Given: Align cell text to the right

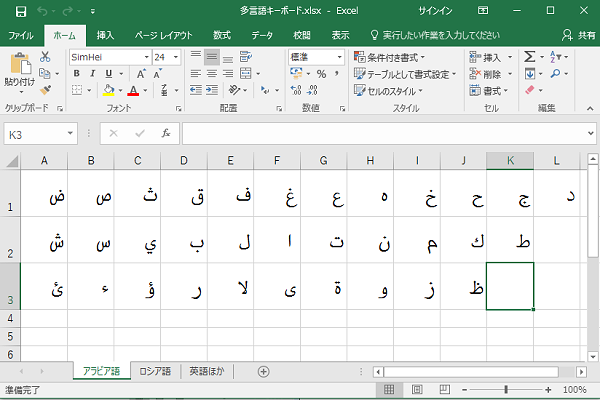Looking at the screenshot, I should [228, 73].
